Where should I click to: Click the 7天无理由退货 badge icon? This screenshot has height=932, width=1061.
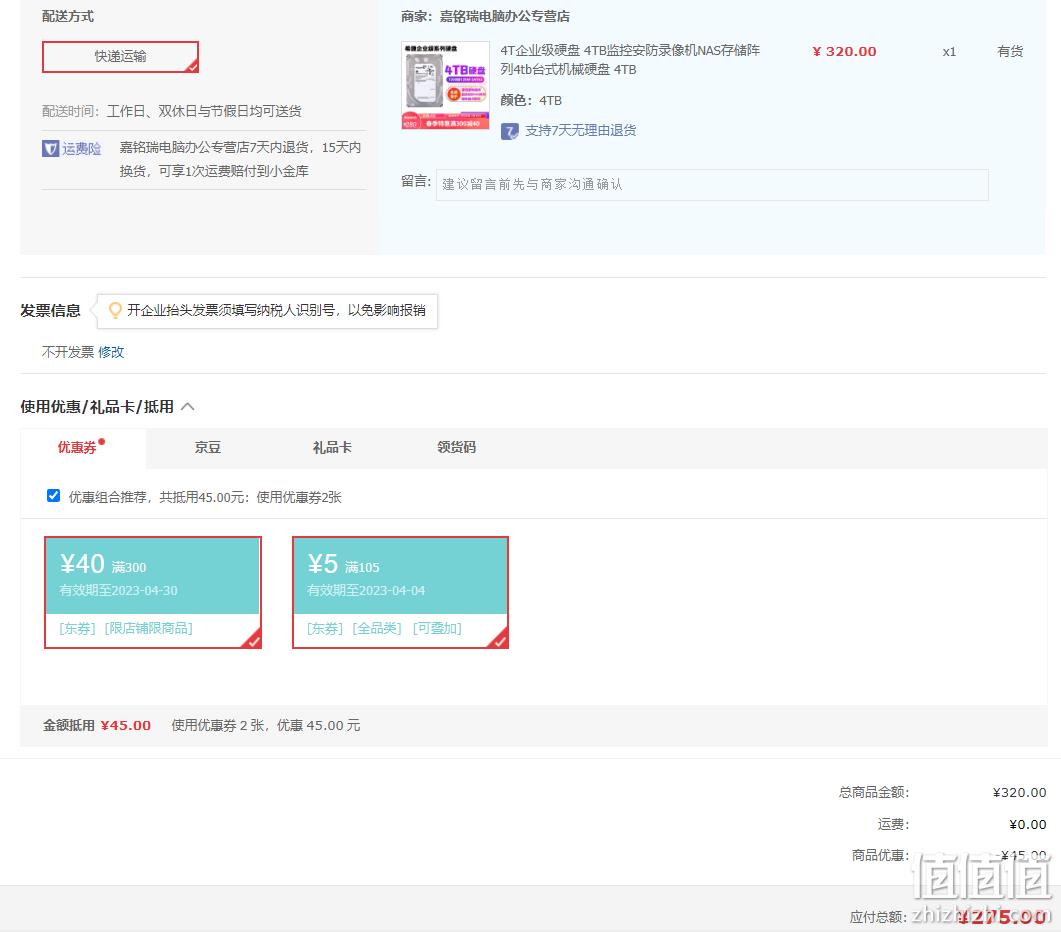click(x=510, y=131)
